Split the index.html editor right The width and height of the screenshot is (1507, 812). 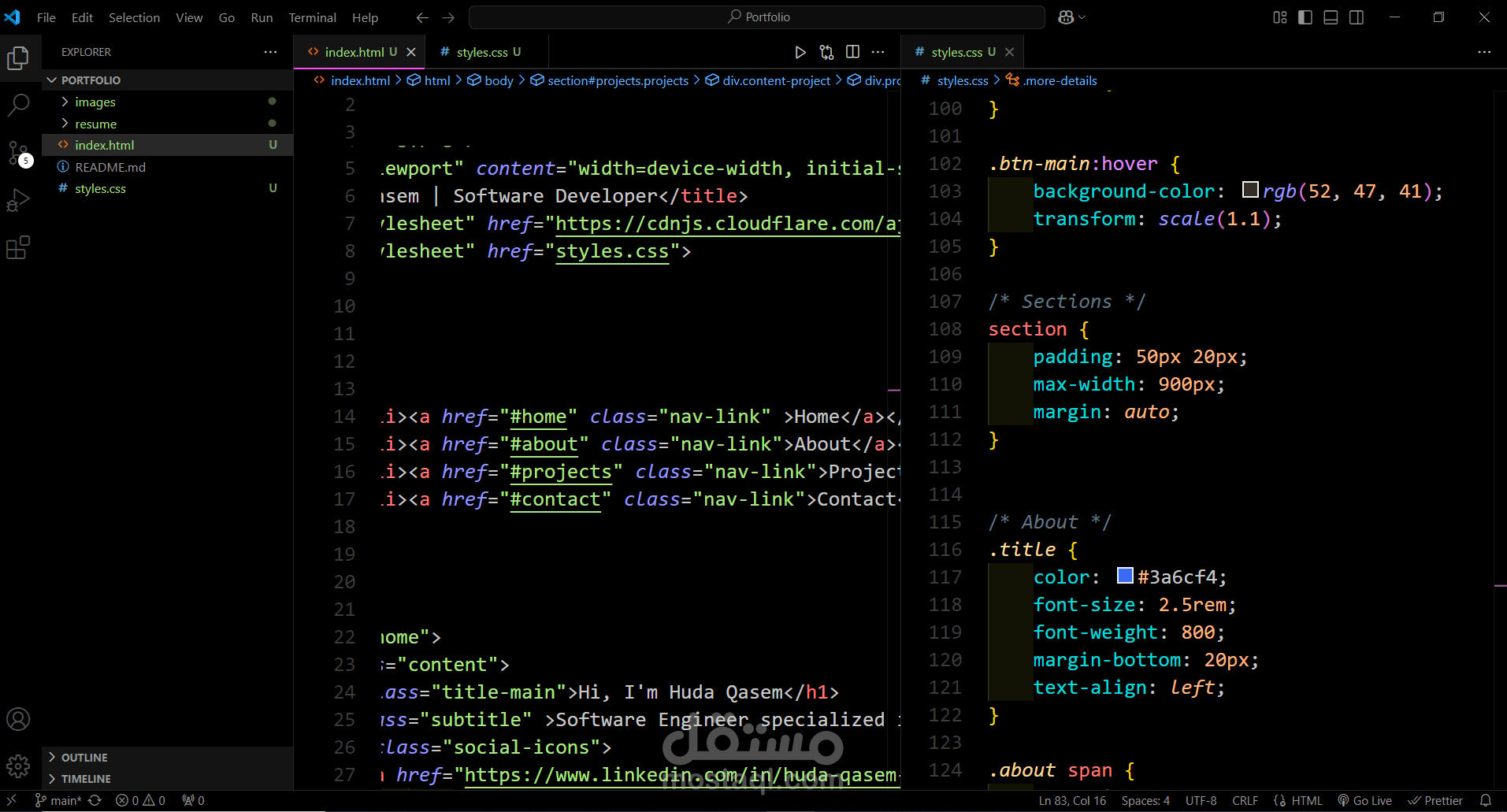852,52
